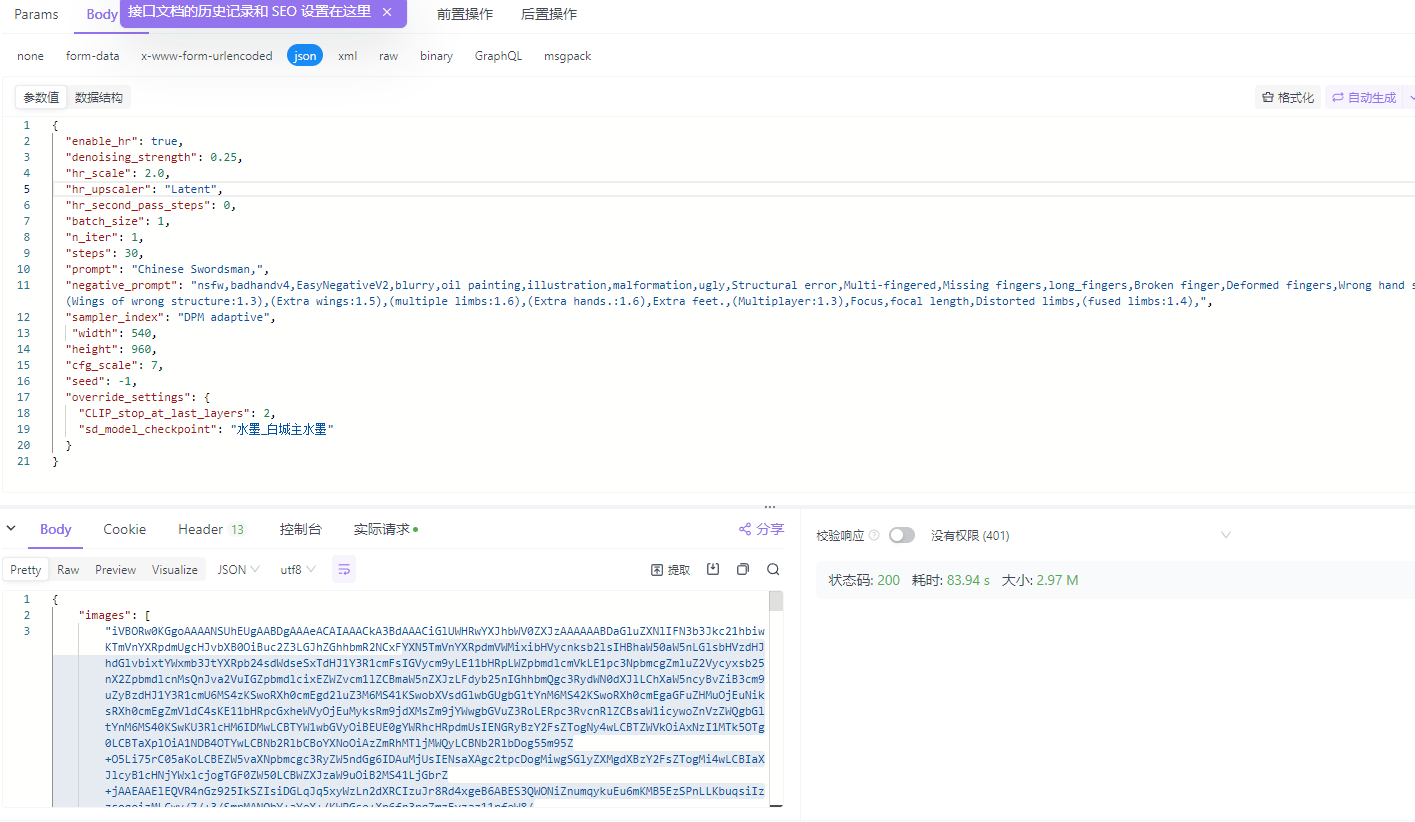The height and width of the screenshot is (822, 1415).
Task: Close the purple history and SEO tooltip
Action: tap(387, 12)
